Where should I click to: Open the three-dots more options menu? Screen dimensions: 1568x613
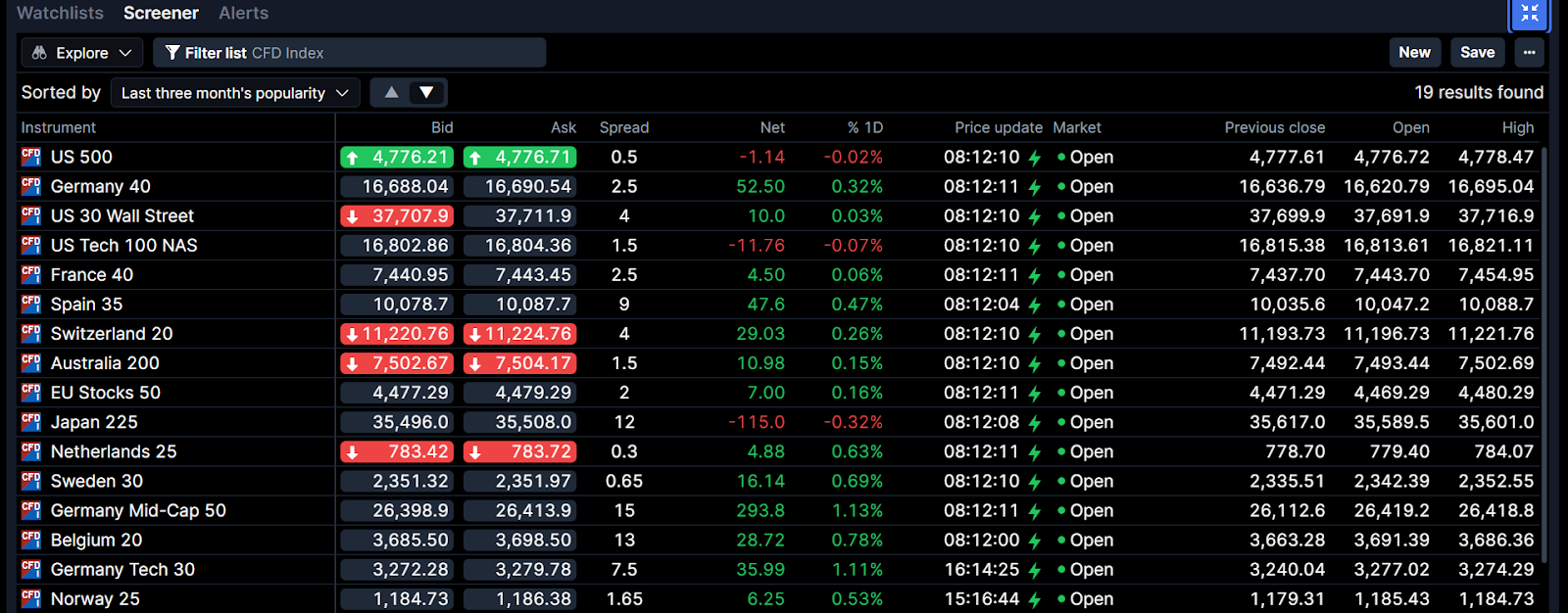(x=1529, y=53)
